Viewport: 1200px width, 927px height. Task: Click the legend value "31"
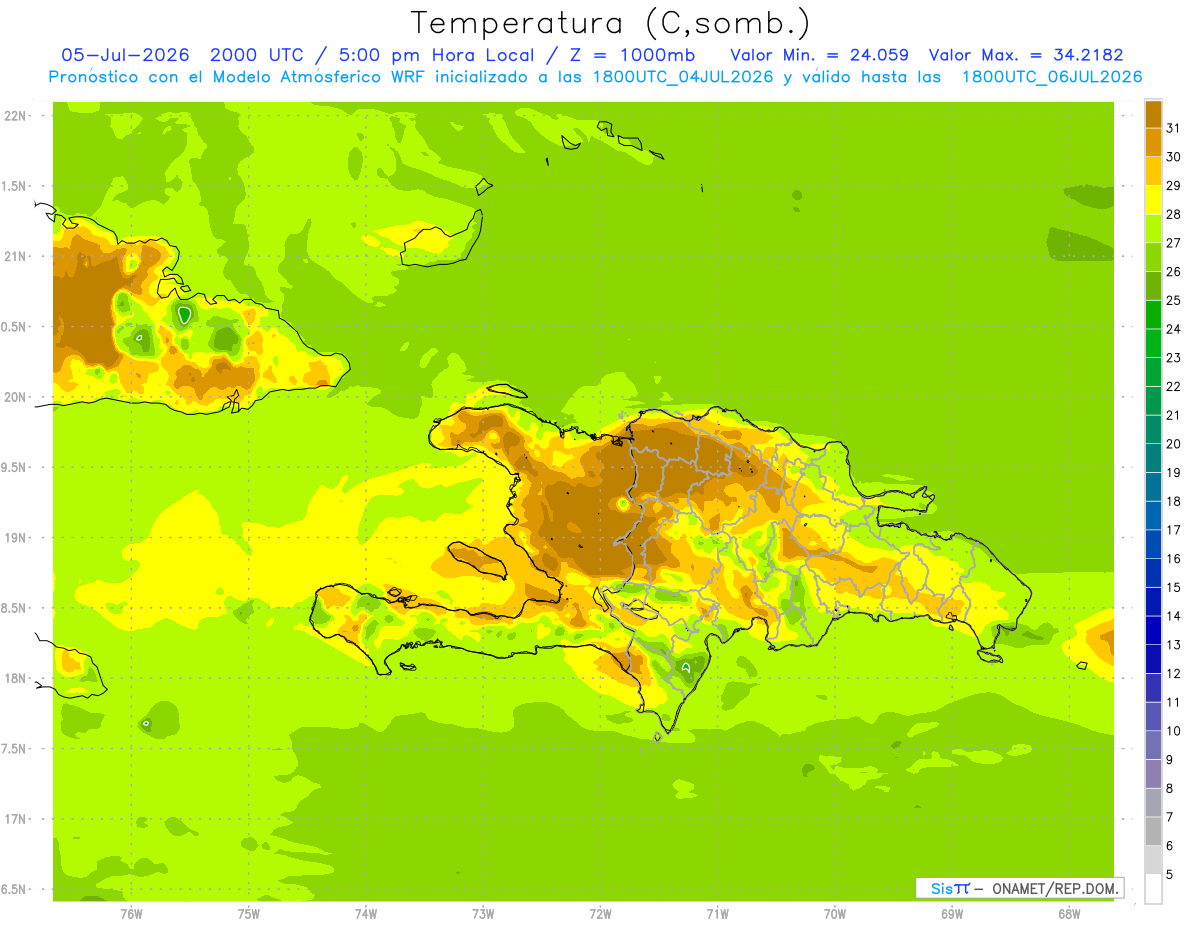click(x=1173, y=128)
